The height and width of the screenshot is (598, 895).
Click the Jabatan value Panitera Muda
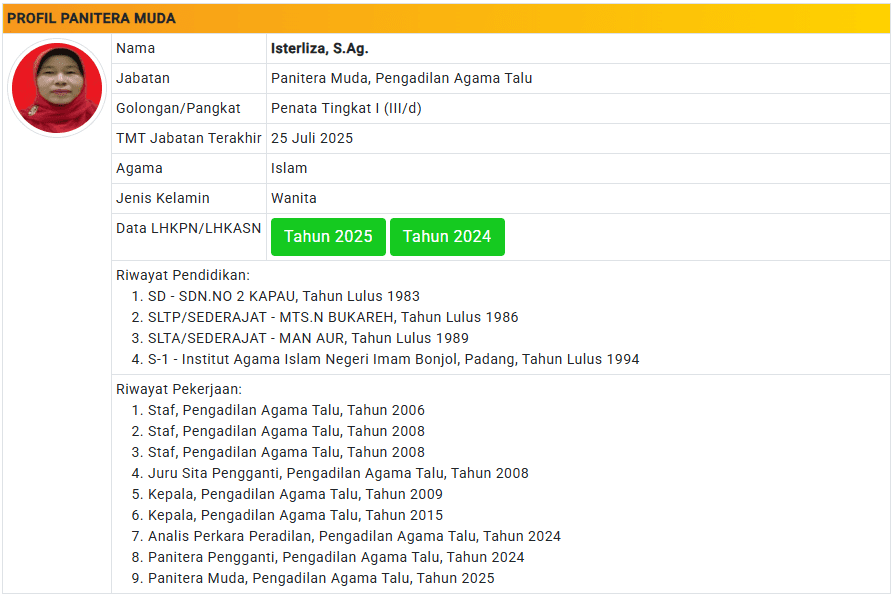tap(401, 78)
